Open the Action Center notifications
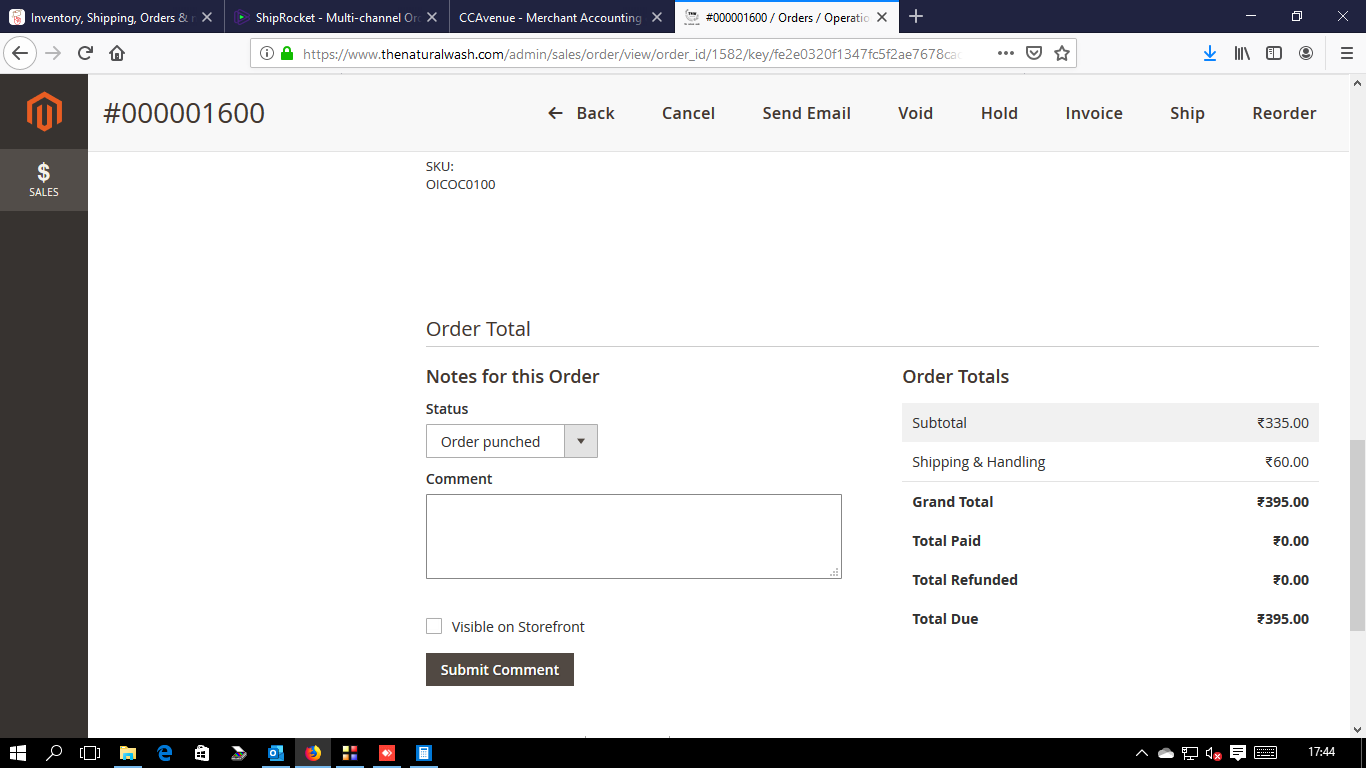This screenshot has width=1366, height=768. pyautogui.click(x=1237, y=753)
